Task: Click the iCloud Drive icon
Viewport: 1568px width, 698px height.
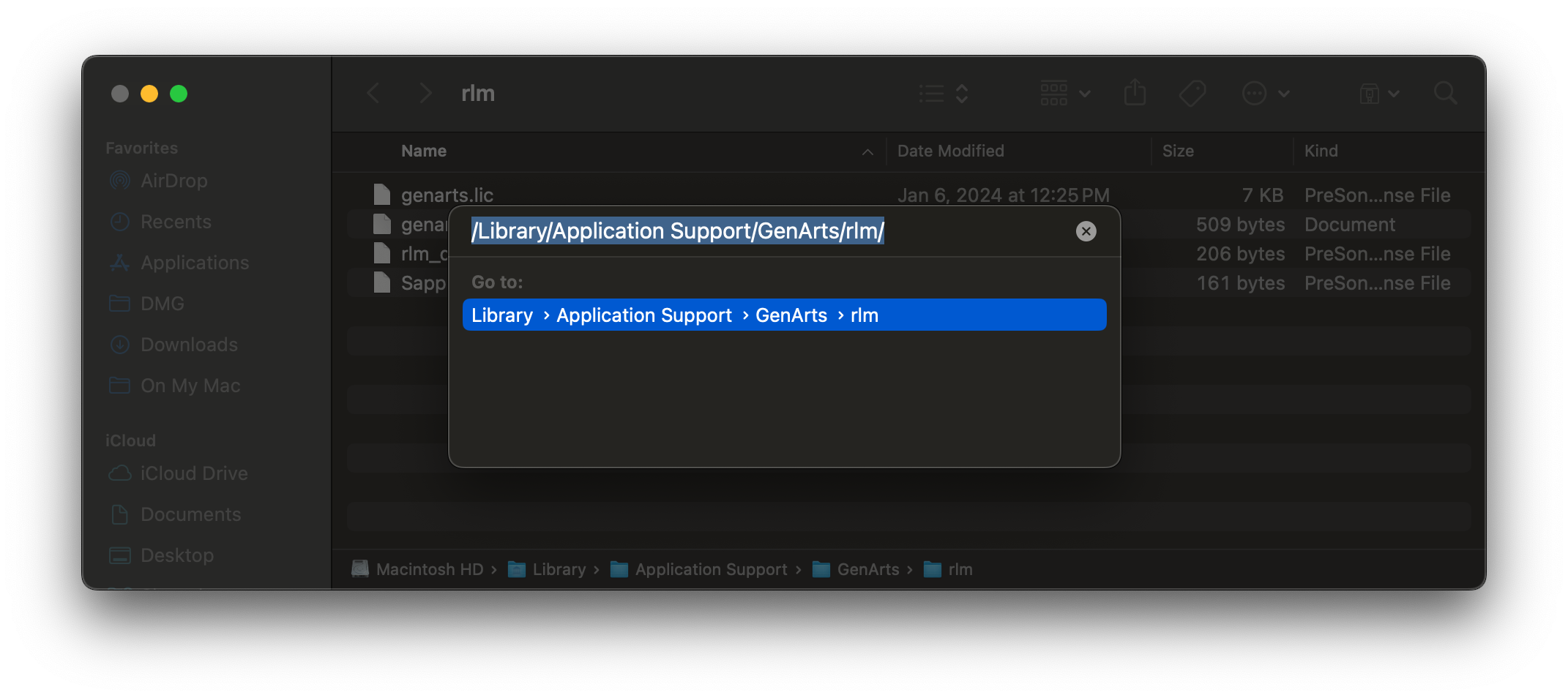Action: point(121,473)
